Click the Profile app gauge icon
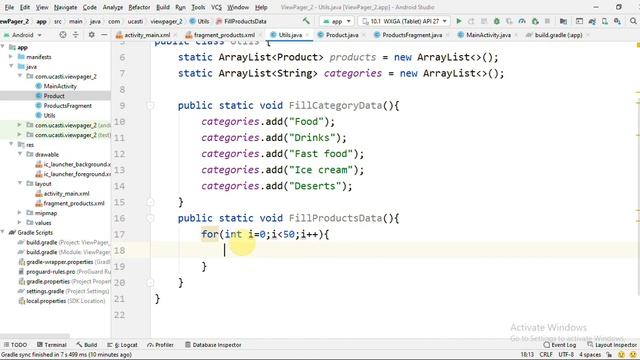Image resolution: width=640 pixels, height=360 pixels. [522, 21]
